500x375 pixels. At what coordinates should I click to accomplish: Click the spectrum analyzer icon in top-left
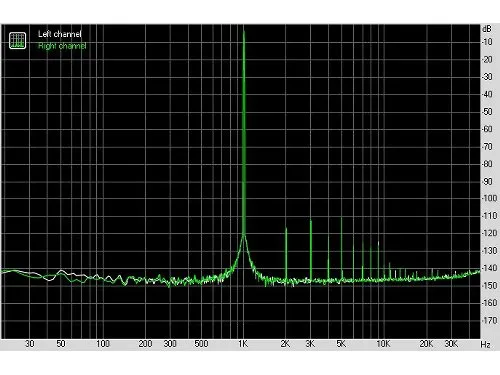click(x=17, y=40)
